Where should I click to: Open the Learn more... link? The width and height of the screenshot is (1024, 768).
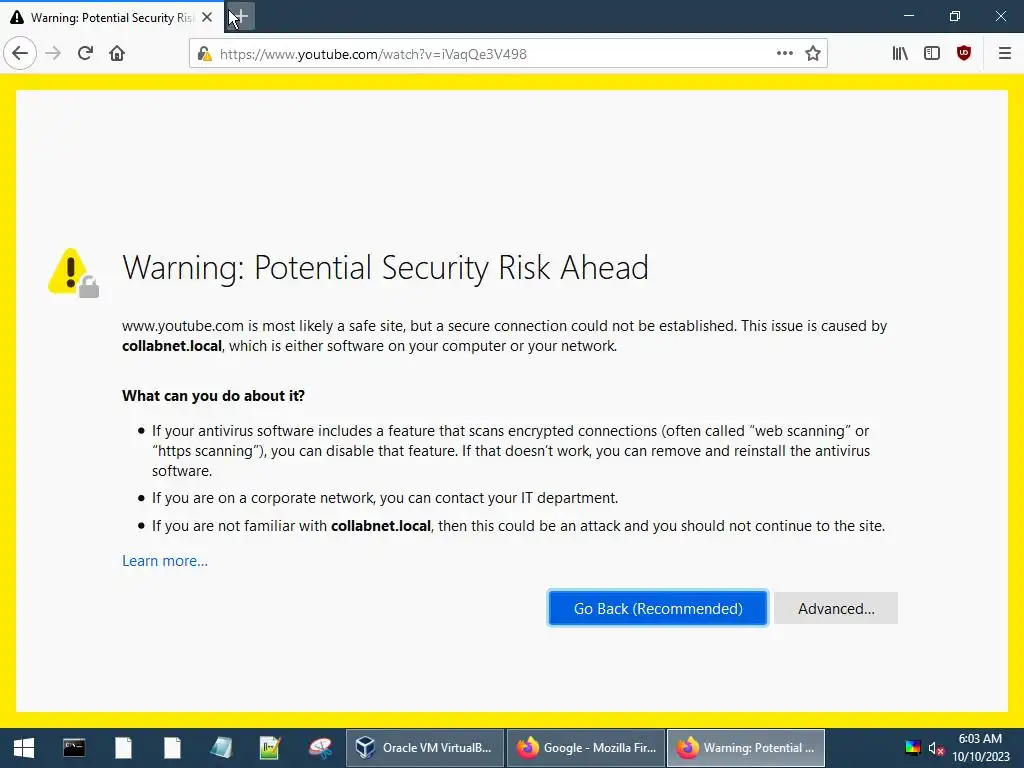(165, 561)
